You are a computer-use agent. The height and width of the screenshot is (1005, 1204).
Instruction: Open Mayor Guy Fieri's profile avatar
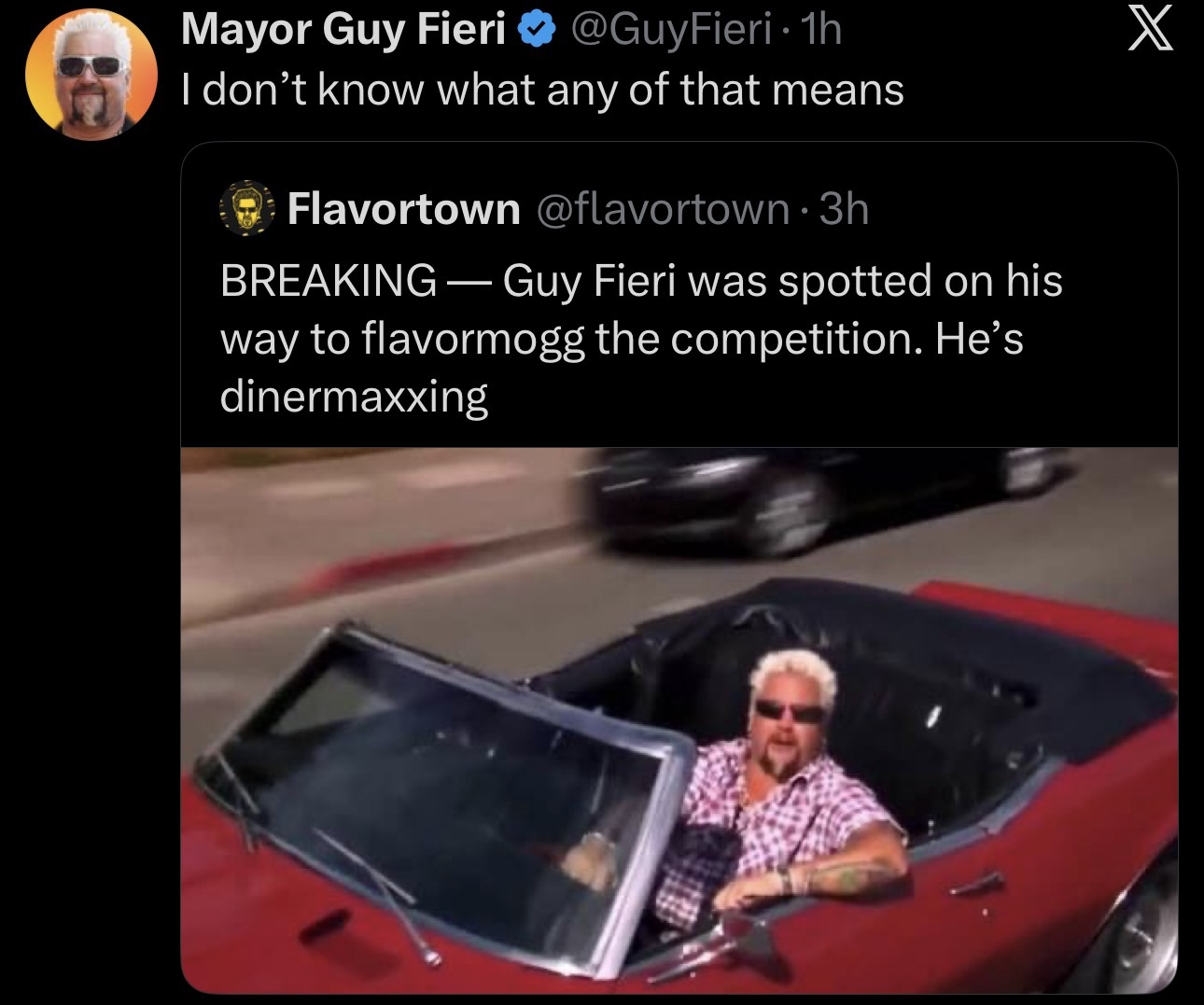click(91, 76)
